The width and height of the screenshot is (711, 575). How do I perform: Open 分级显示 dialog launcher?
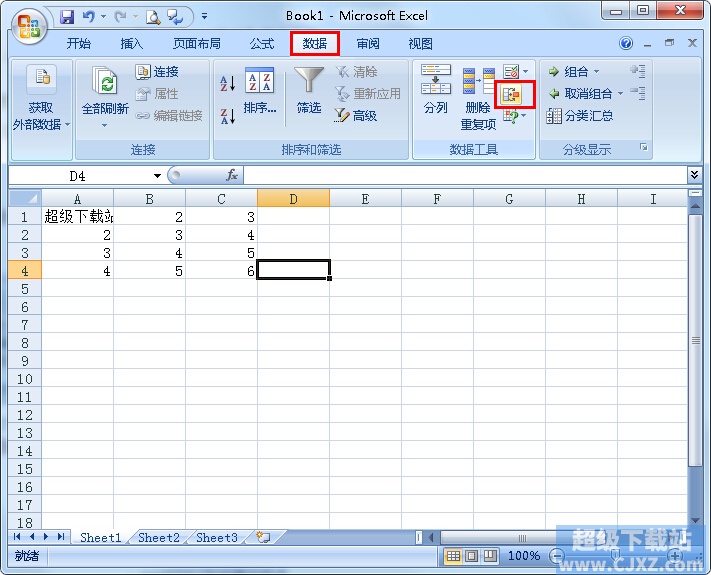pos(643,147)
